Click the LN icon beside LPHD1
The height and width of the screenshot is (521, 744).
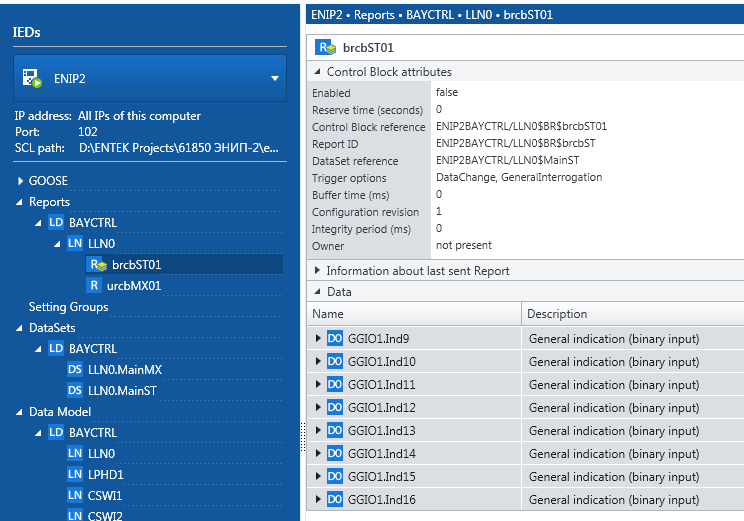75,475
